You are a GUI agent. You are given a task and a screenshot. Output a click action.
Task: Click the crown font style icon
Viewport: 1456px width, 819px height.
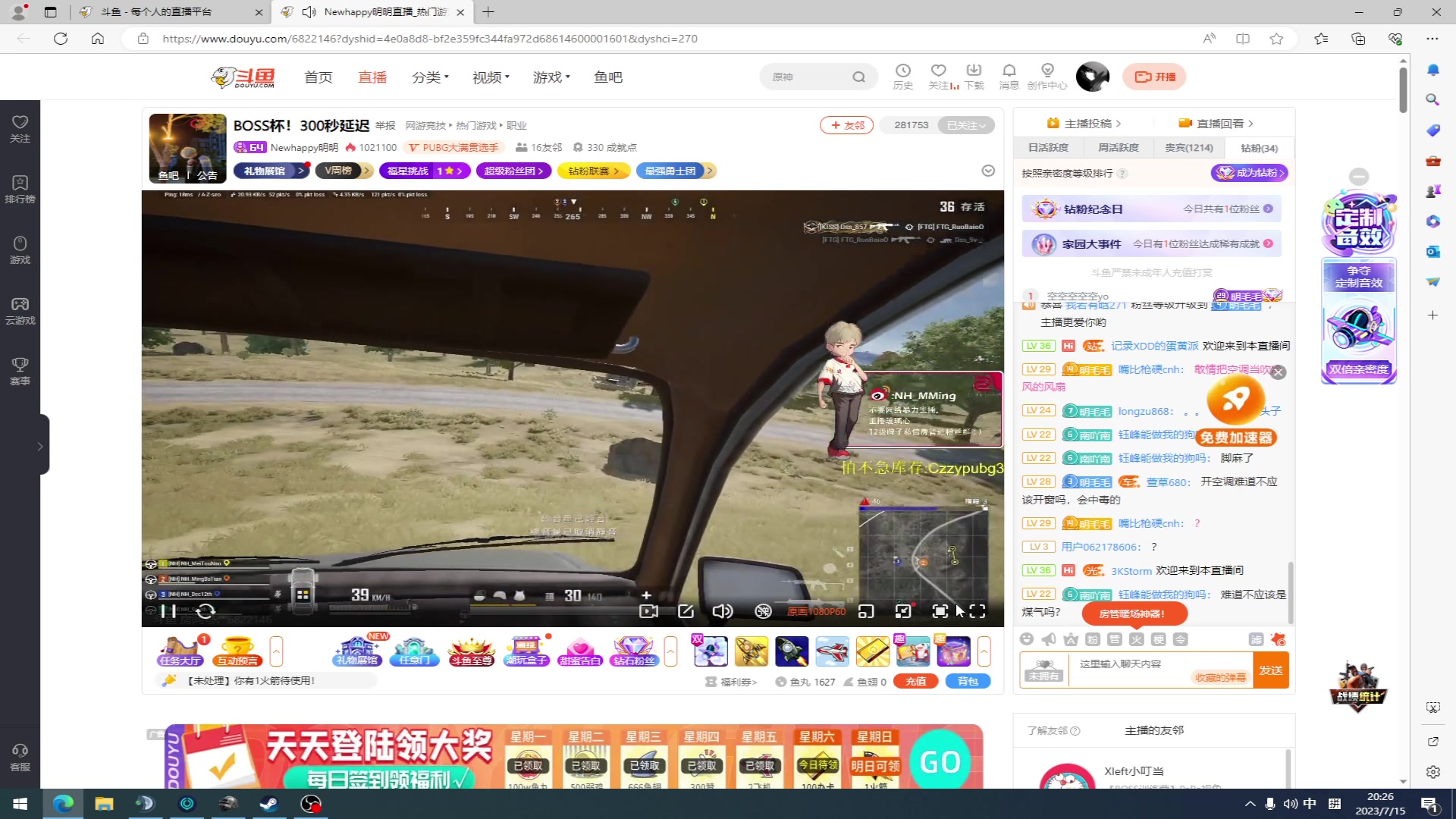coord(1071,639)
